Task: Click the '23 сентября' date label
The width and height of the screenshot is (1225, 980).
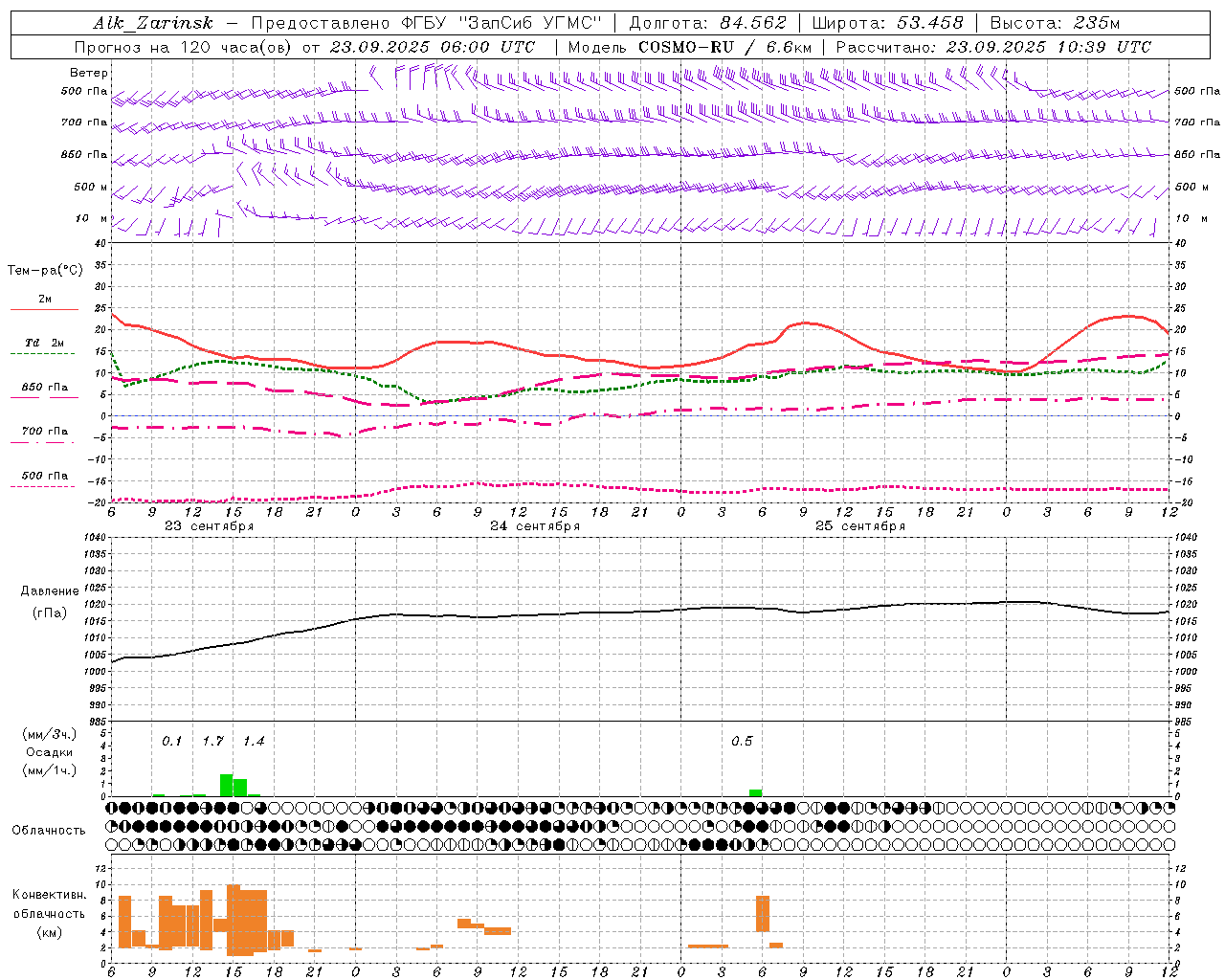Action: (210, 526)
